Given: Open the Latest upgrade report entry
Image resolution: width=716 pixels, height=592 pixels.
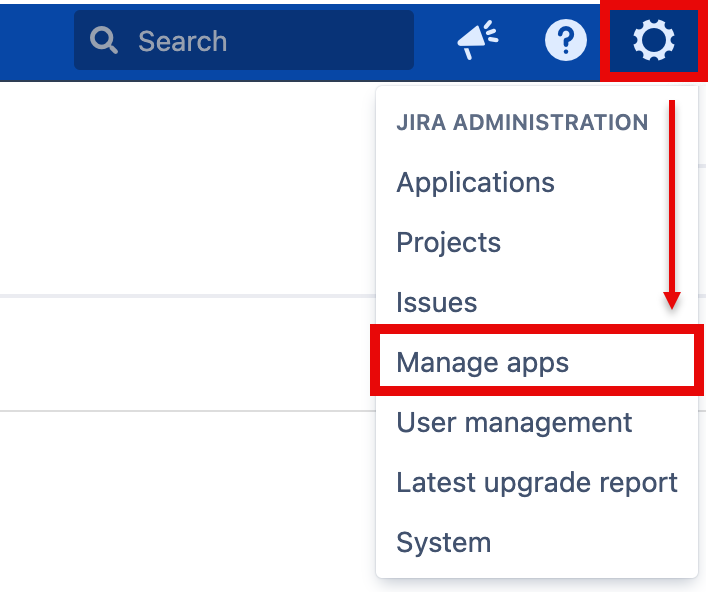Looking at the screenshot, I should coord(536,483).
